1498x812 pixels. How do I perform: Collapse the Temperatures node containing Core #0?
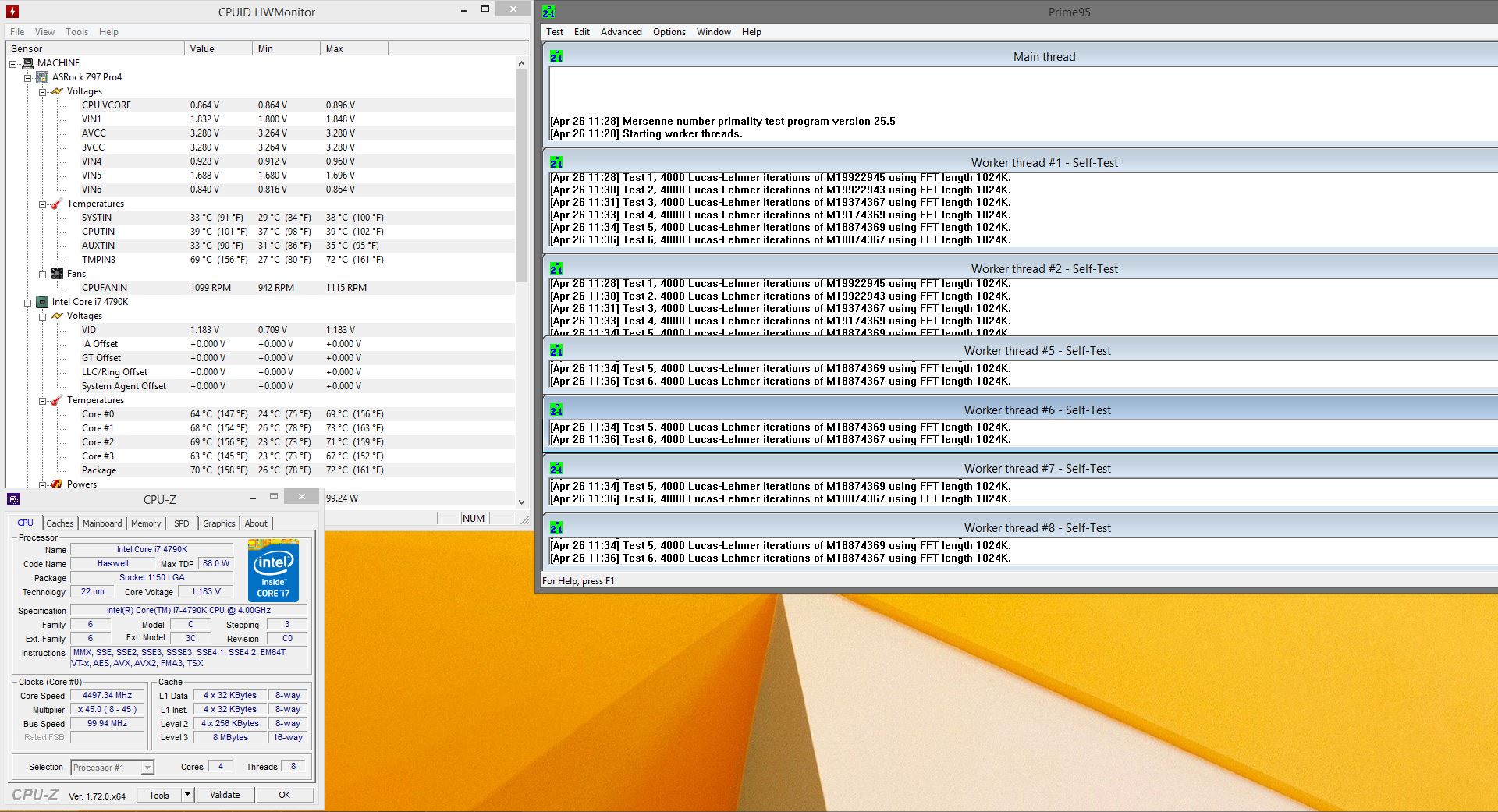pos(42,401)
